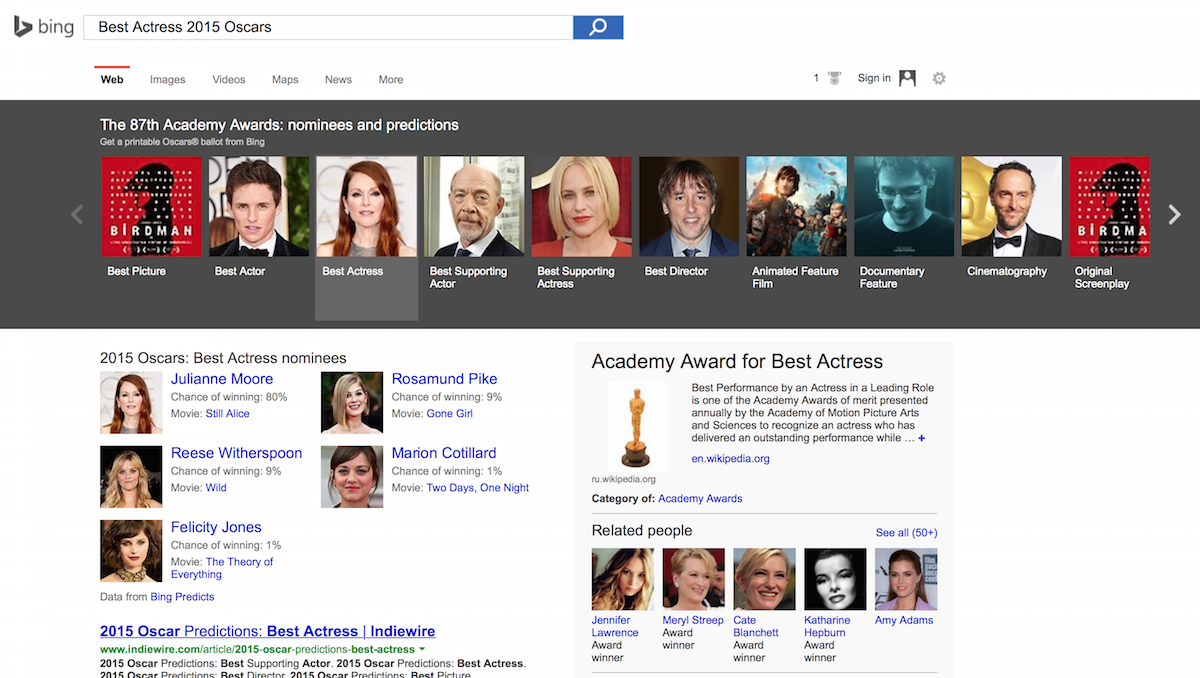The width and height of the screenshot is (1200, 678).
Task: Click Jennifer Lawrence's photo
Action: pyautogui.click(x=623, y=579)
